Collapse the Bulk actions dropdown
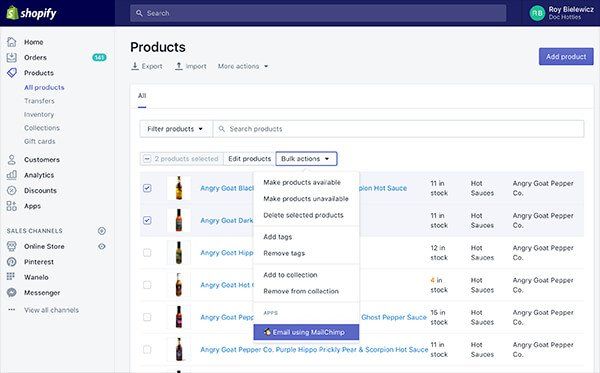Image resolution: width=600 pixels, height=373 pixels. 306,159
